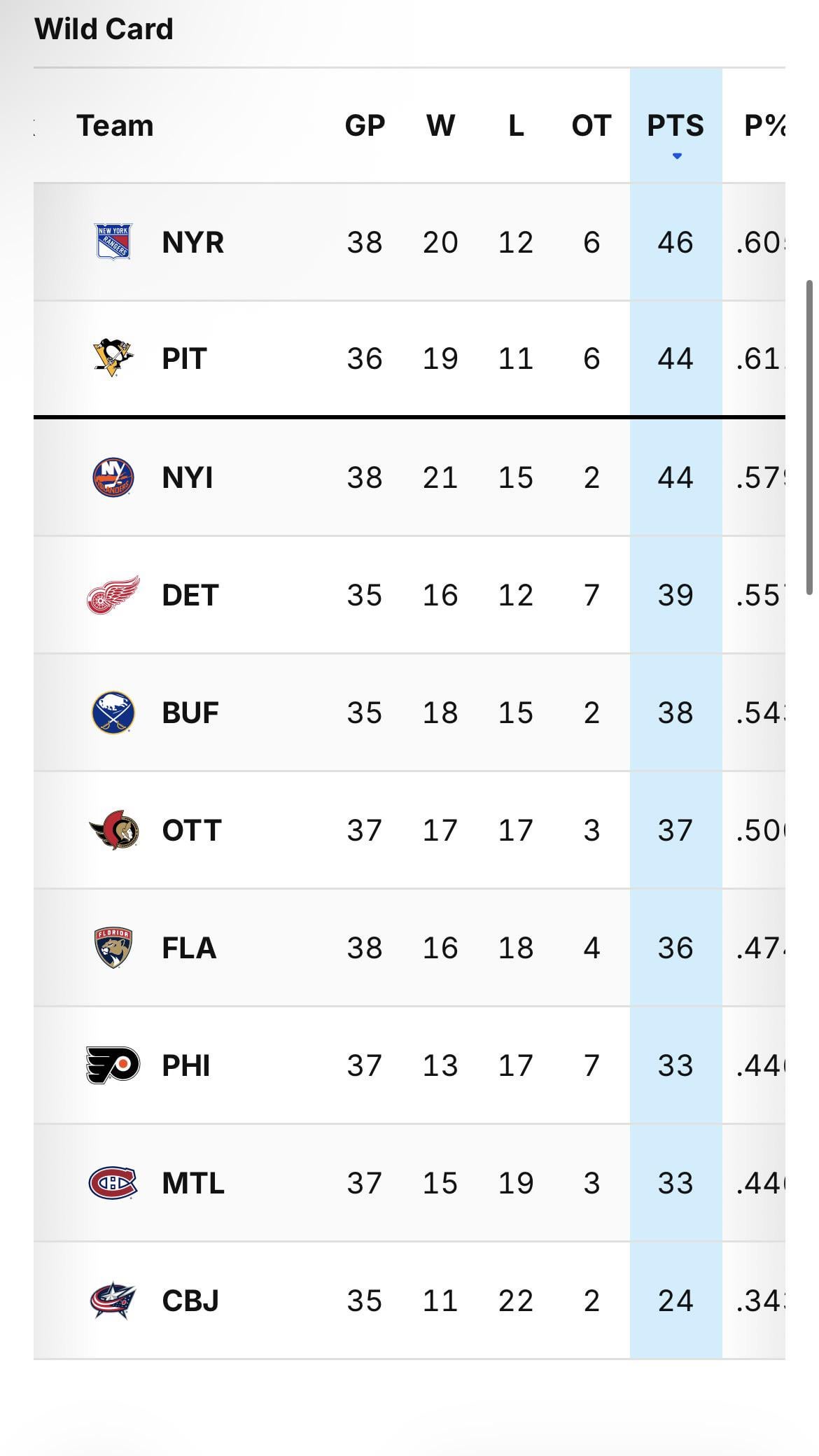Sort by OT column header

(591, 126)
